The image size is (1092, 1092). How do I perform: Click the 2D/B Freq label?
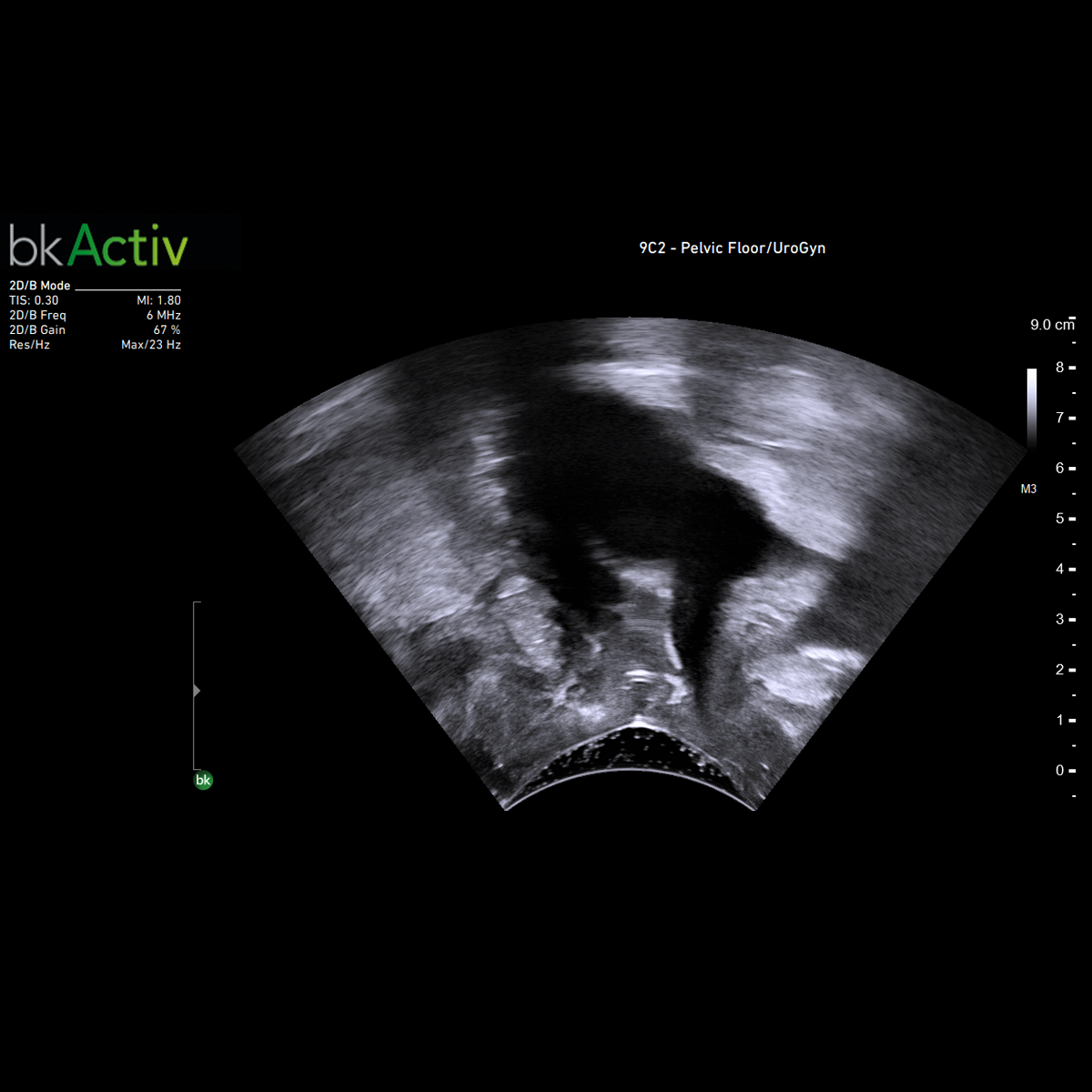pos(38,315)
